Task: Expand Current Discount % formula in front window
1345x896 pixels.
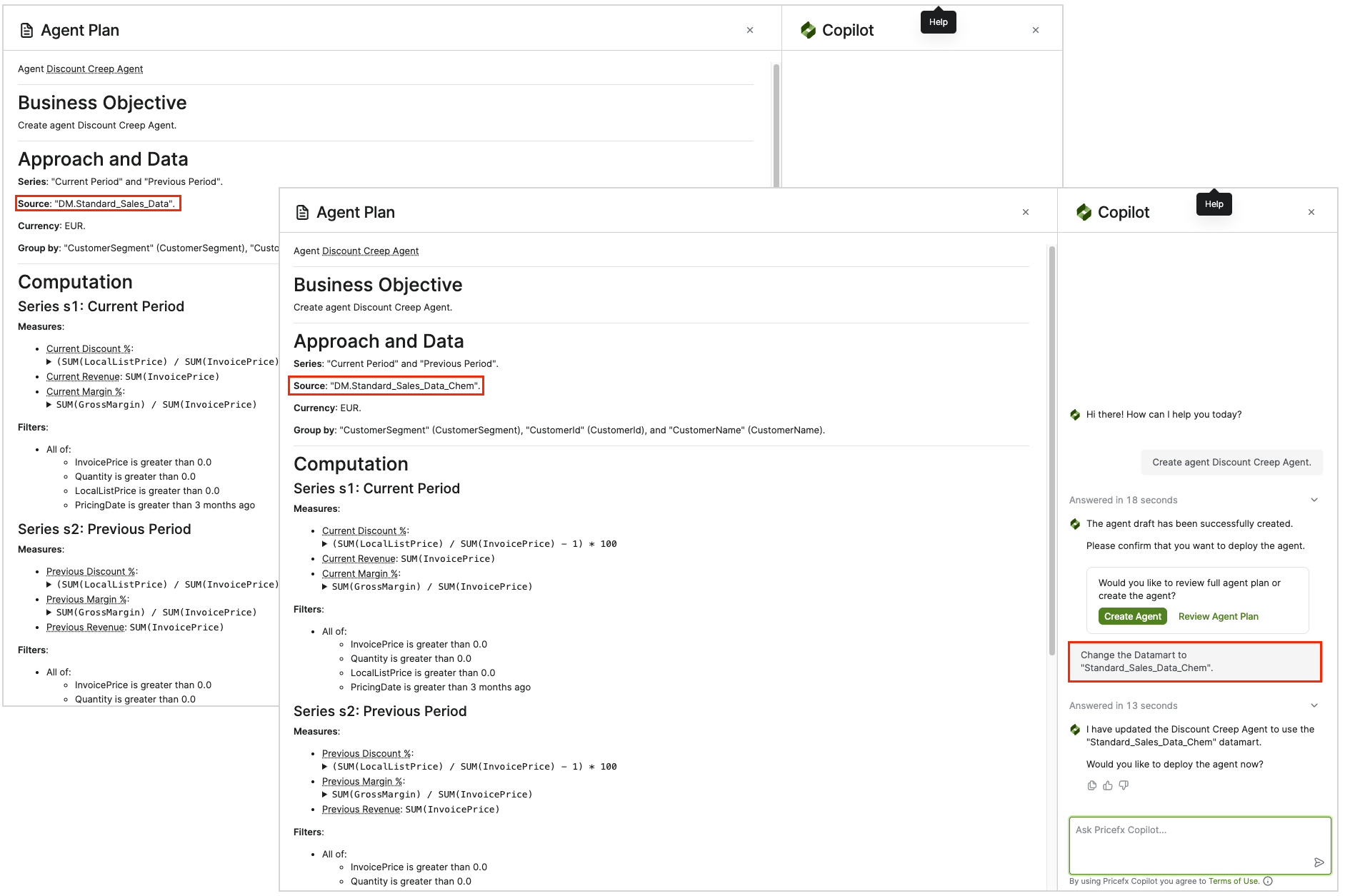Action: pos(325,544)
